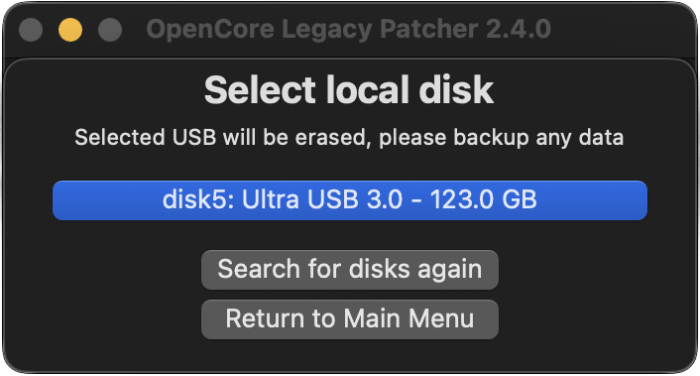Click the version number 2.4.0 in title
The width and height of the screenshot is (700, 376).
518,29
